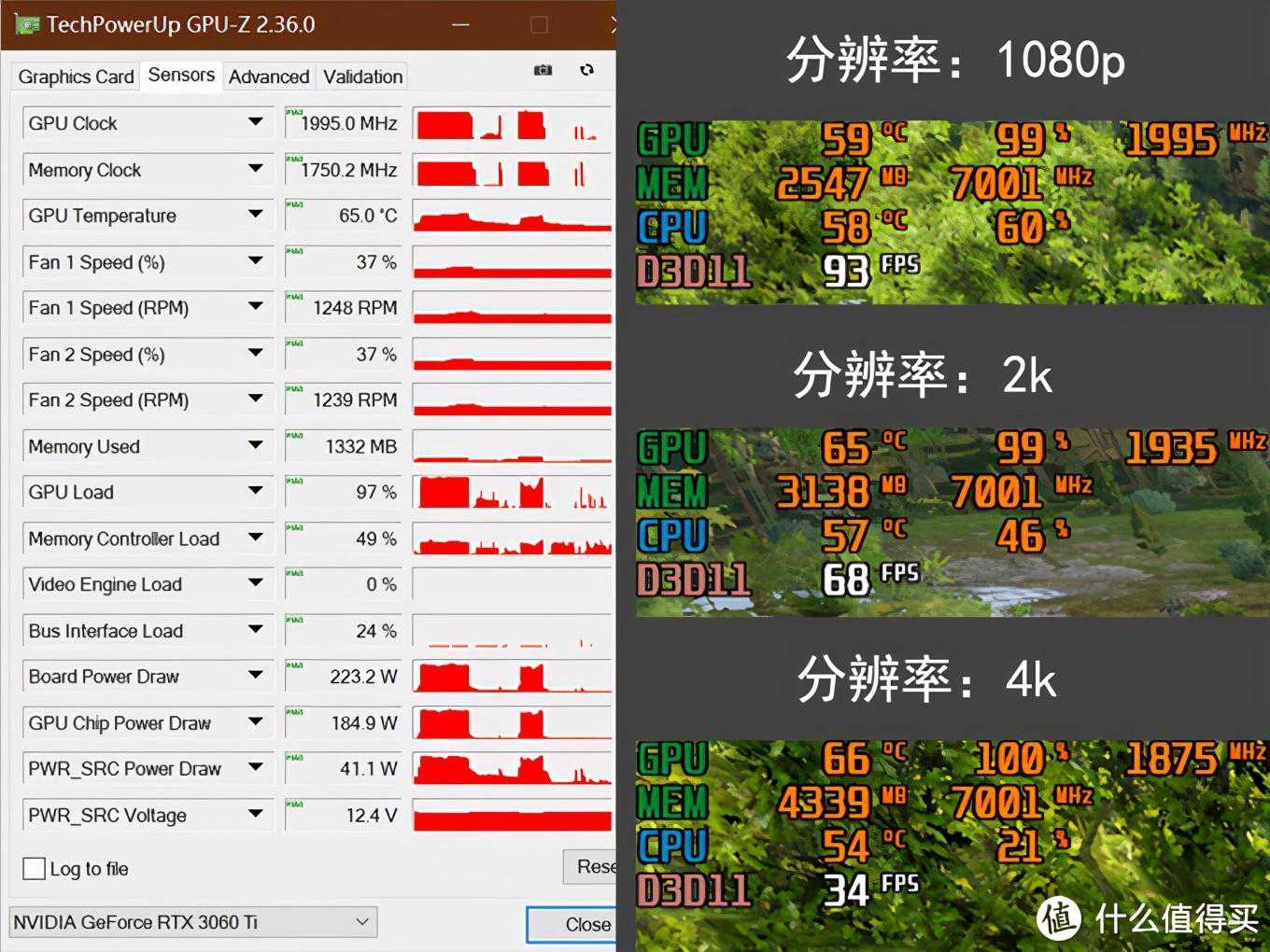Click the small indicator icon beside GPU Temperature value
This screenshot has height=952, width=1270.
coord(294,204)
